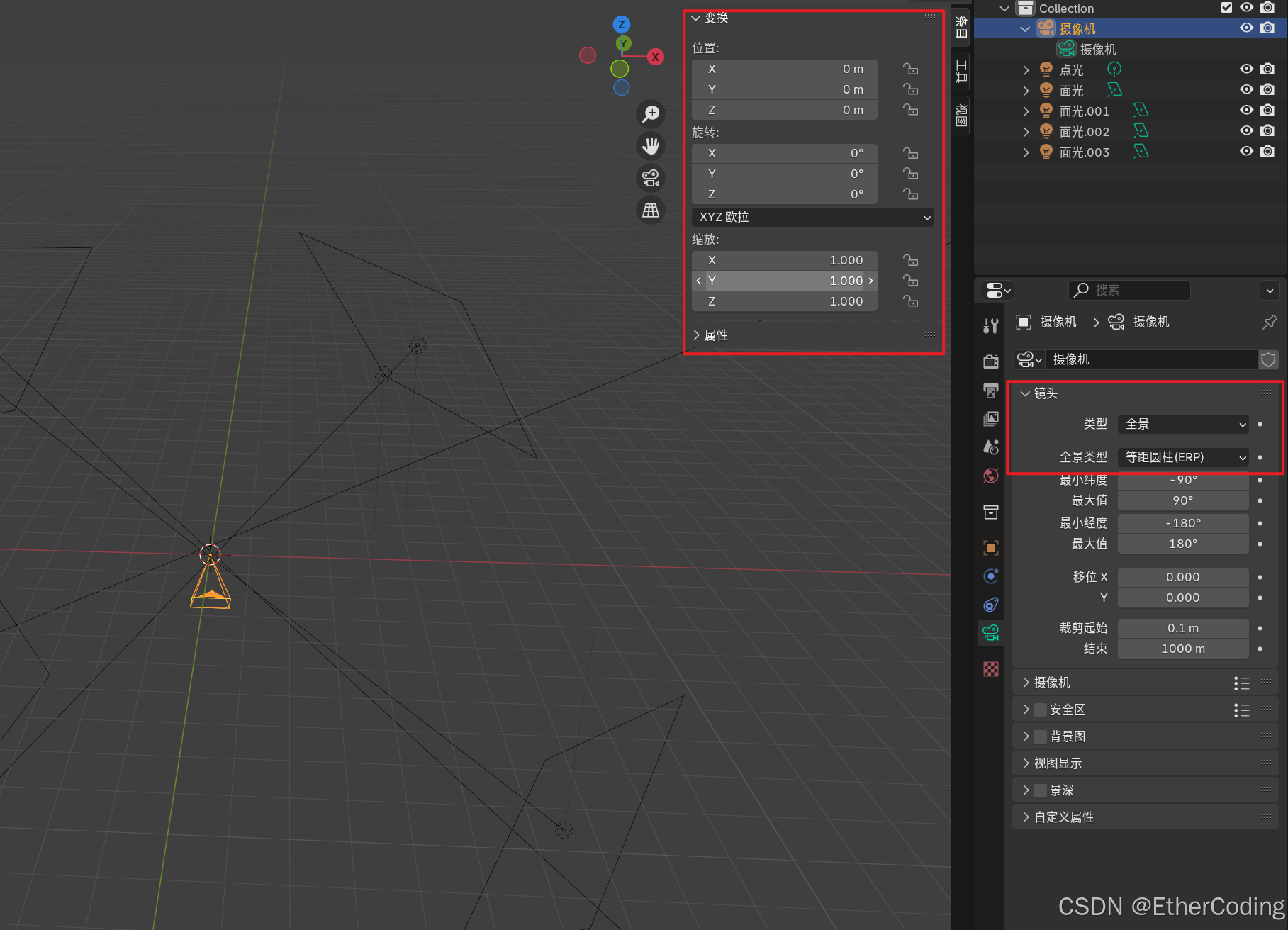Click the fake user shield icon
The width and height of the screenshot is (1288, 930).
[x=1268, y=359]
